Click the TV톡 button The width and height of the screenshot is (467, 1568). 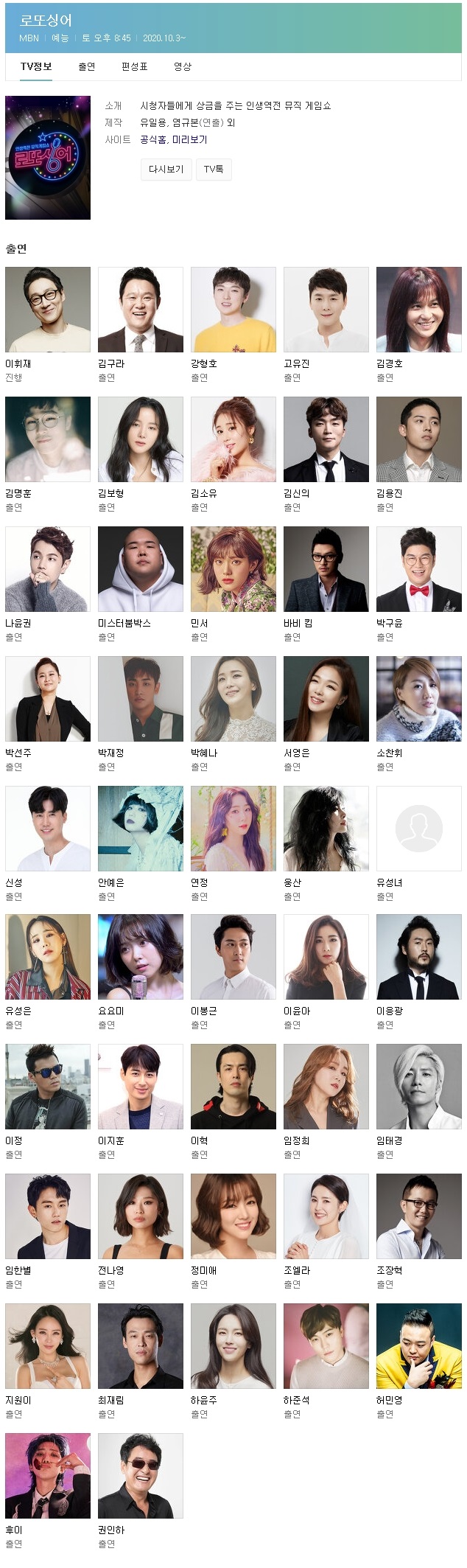click(214, 170)
